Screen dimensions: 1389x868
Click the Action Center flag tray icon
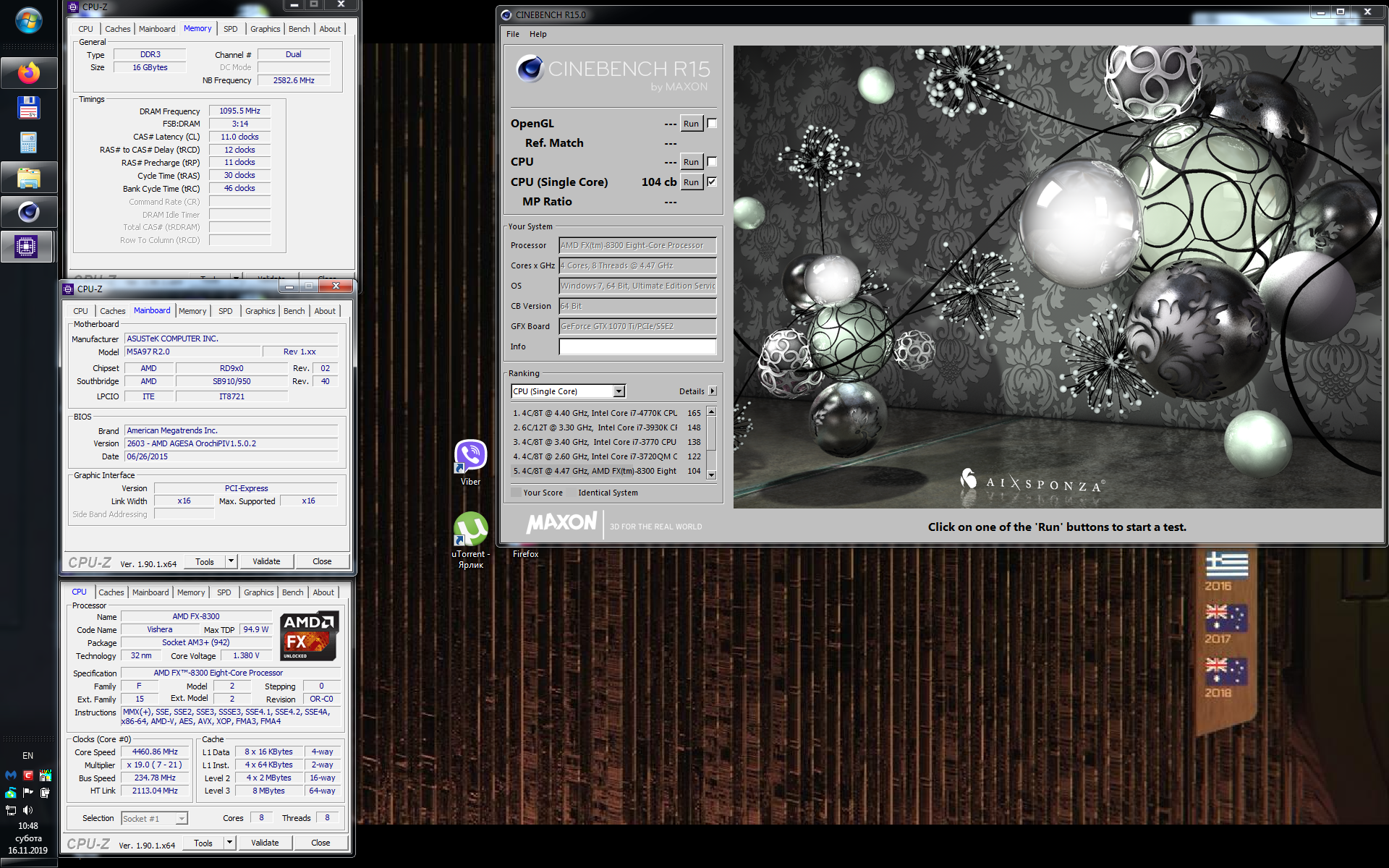coord(28,793)
